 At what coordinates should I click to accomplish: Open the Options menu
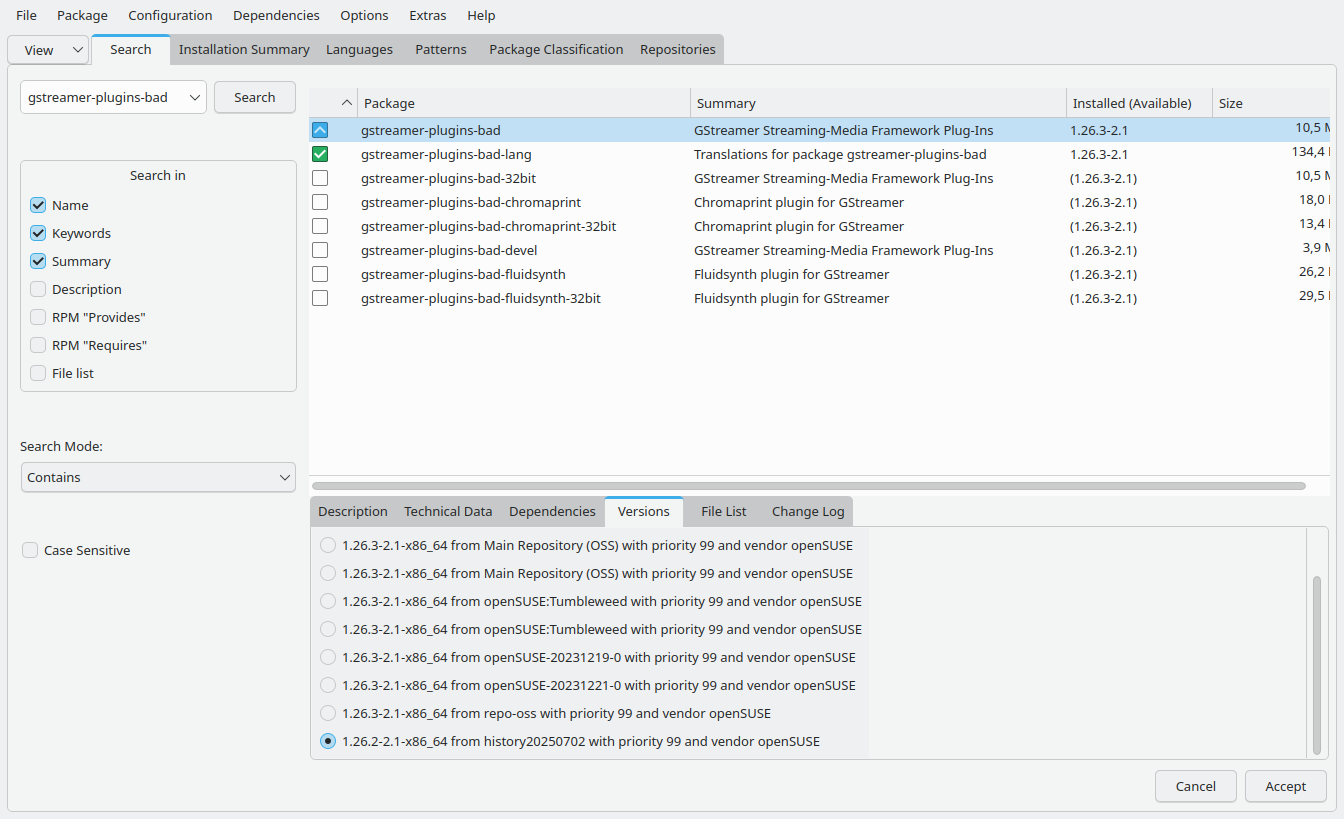tap(364, 15)
